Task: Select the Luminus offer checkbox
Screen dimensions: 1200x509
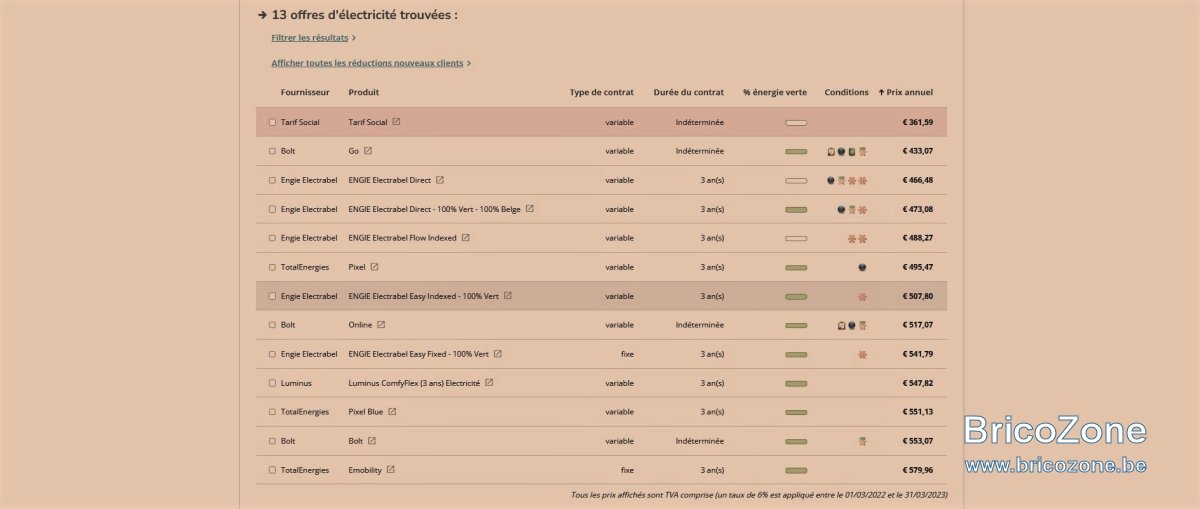Action: (272, 383)
